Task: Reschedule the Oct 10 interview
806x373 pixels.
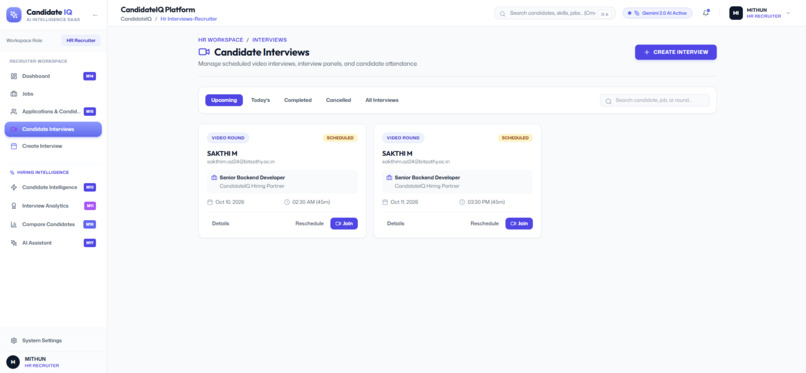Action: tap(309, 223)
